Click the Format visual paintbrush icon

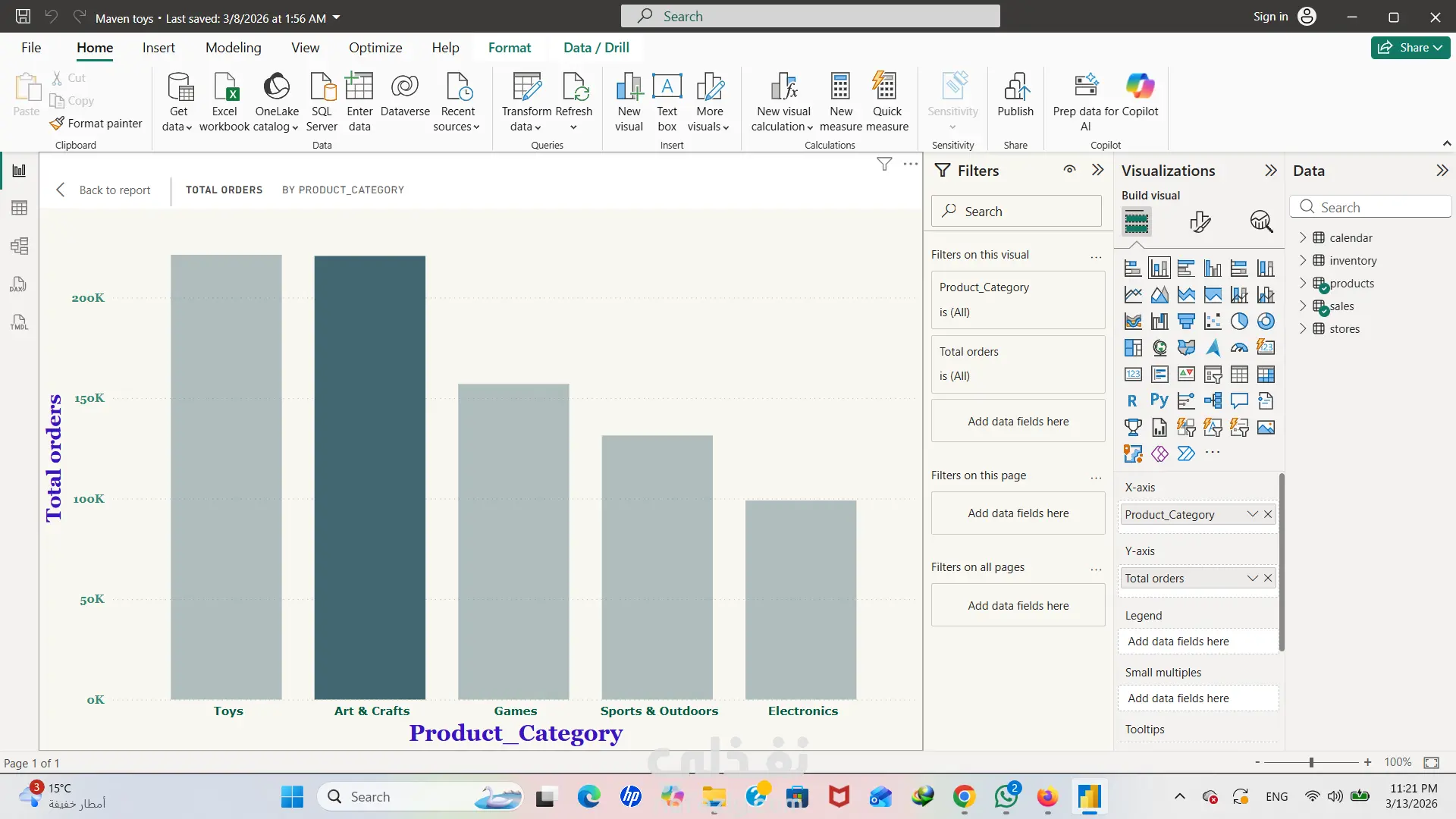click(x=1200, y=221)
